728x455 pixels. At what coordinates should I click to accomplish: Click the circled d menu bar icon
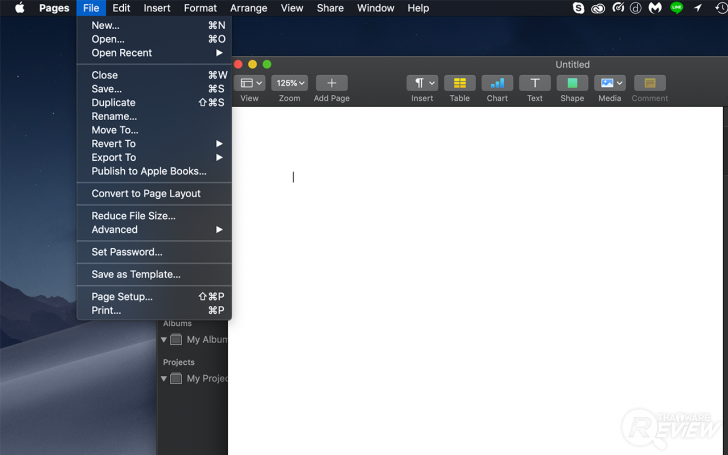click(636, 8)
